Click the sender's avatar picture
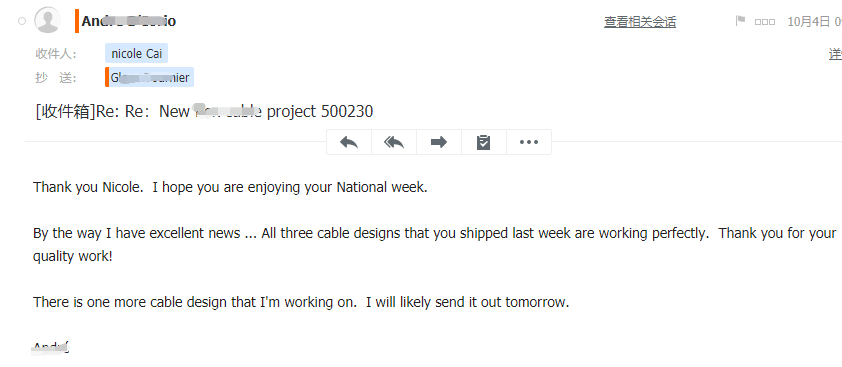The height and width of the screenshot is (367, 842). [47, 20]
